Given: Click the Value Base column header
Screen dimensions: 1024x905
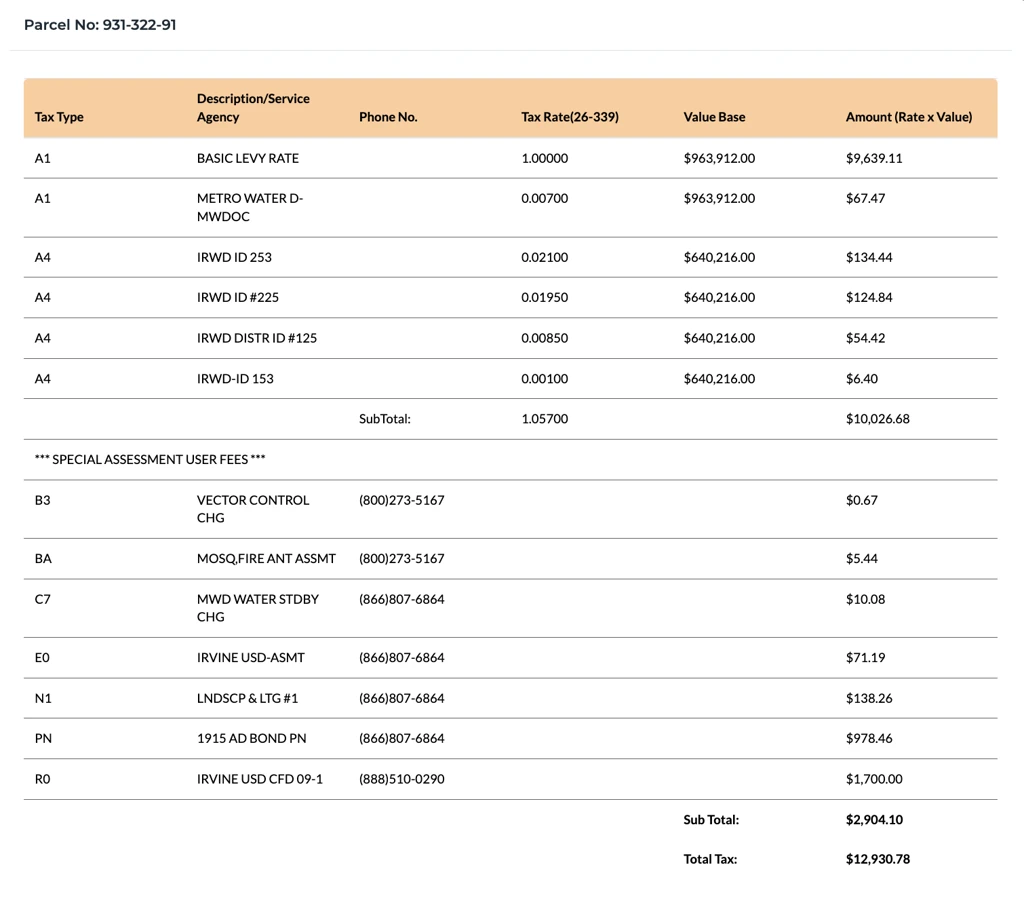Looking at the screenshot, I should coord(714,117).
